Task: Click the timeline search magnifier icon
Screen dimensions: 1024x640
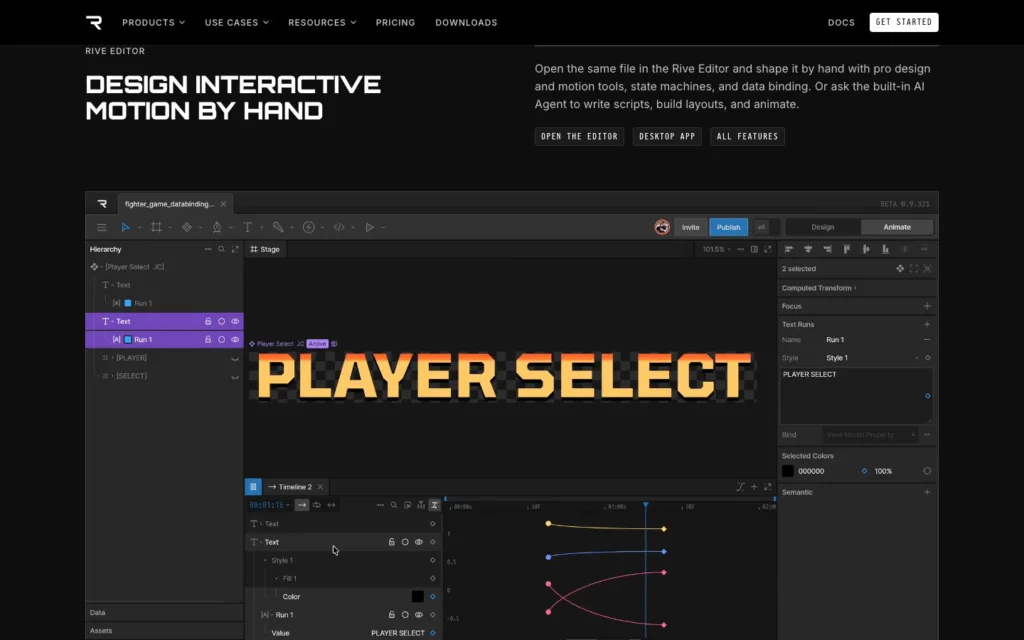Action: (x=394, y=505)
